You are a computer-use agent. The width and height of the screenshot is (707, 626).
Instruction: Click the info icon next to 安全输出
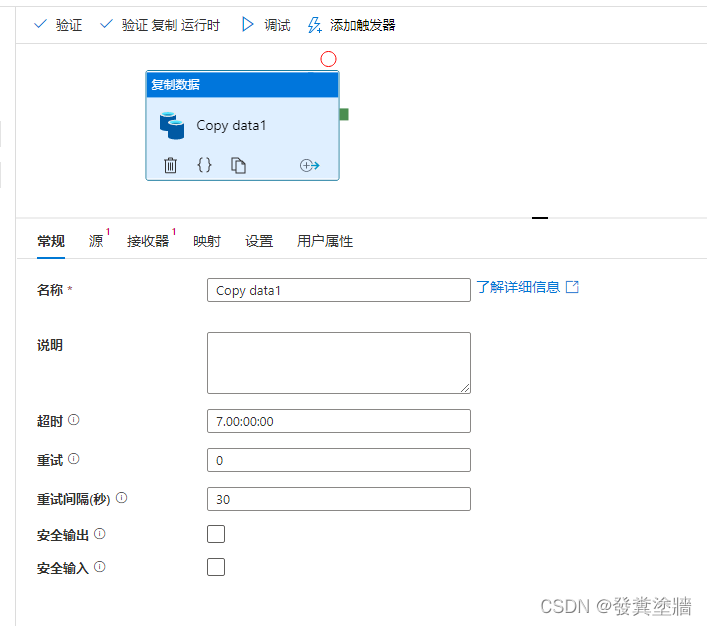pos(100,534)
